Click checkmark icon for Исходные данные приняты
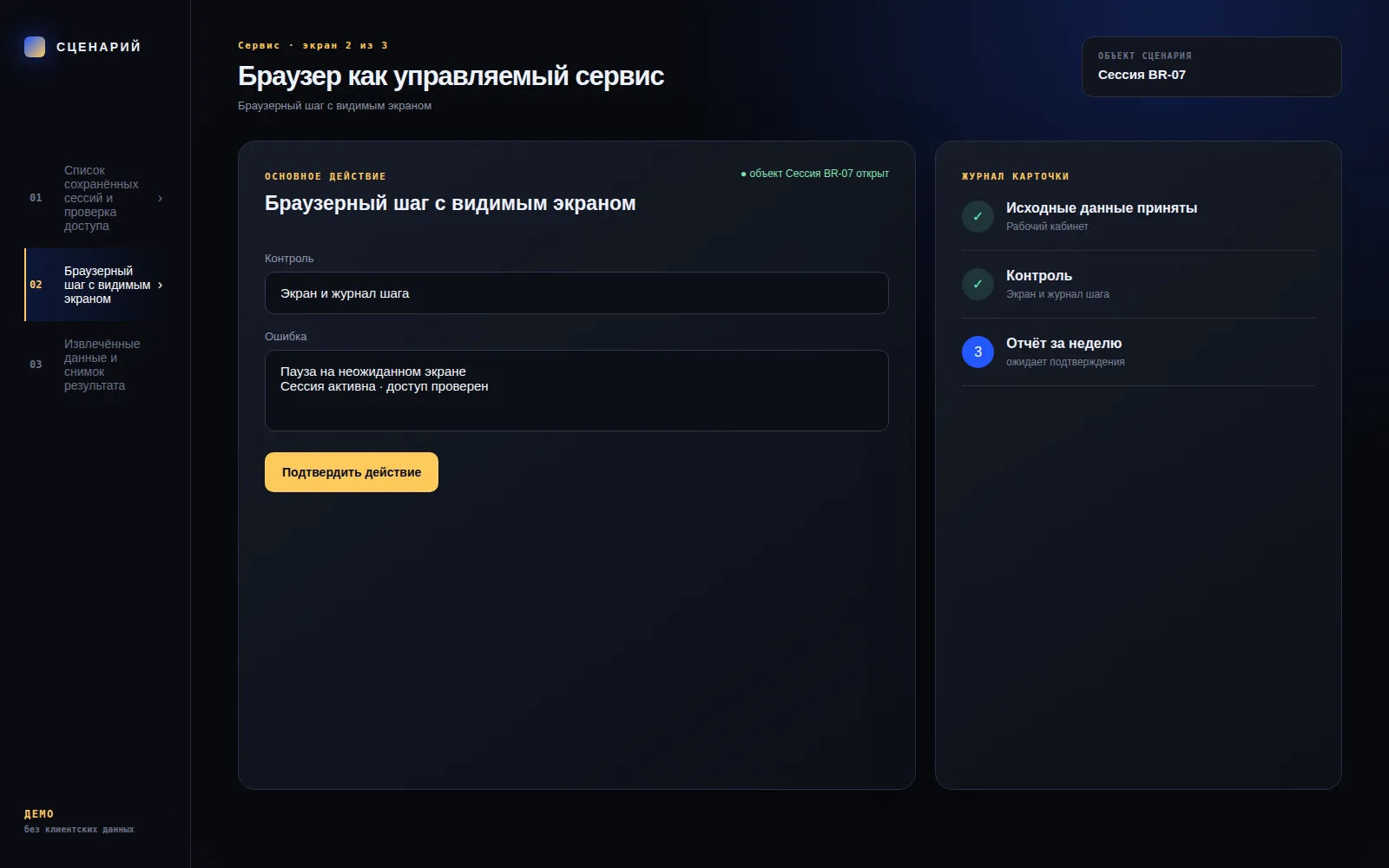The image size is (1389, 868). (978, 216)
